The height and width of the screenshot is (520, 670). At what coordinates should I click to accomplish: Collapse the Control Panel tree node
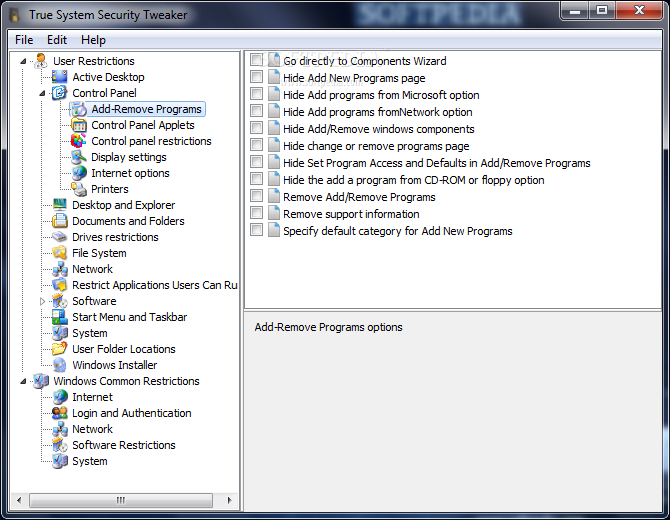click(x=42, y=93)
